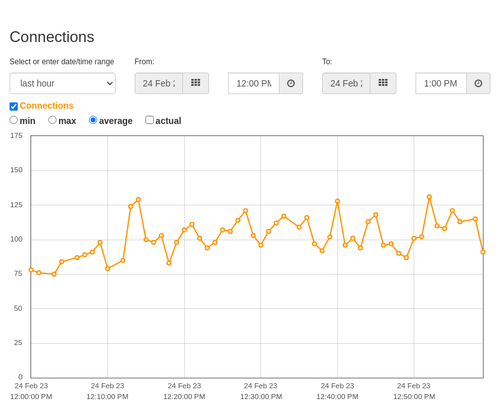Click the To time field 1:00 PM
Viewport: 500px width, 403px height.
click(x=441, y=83)
